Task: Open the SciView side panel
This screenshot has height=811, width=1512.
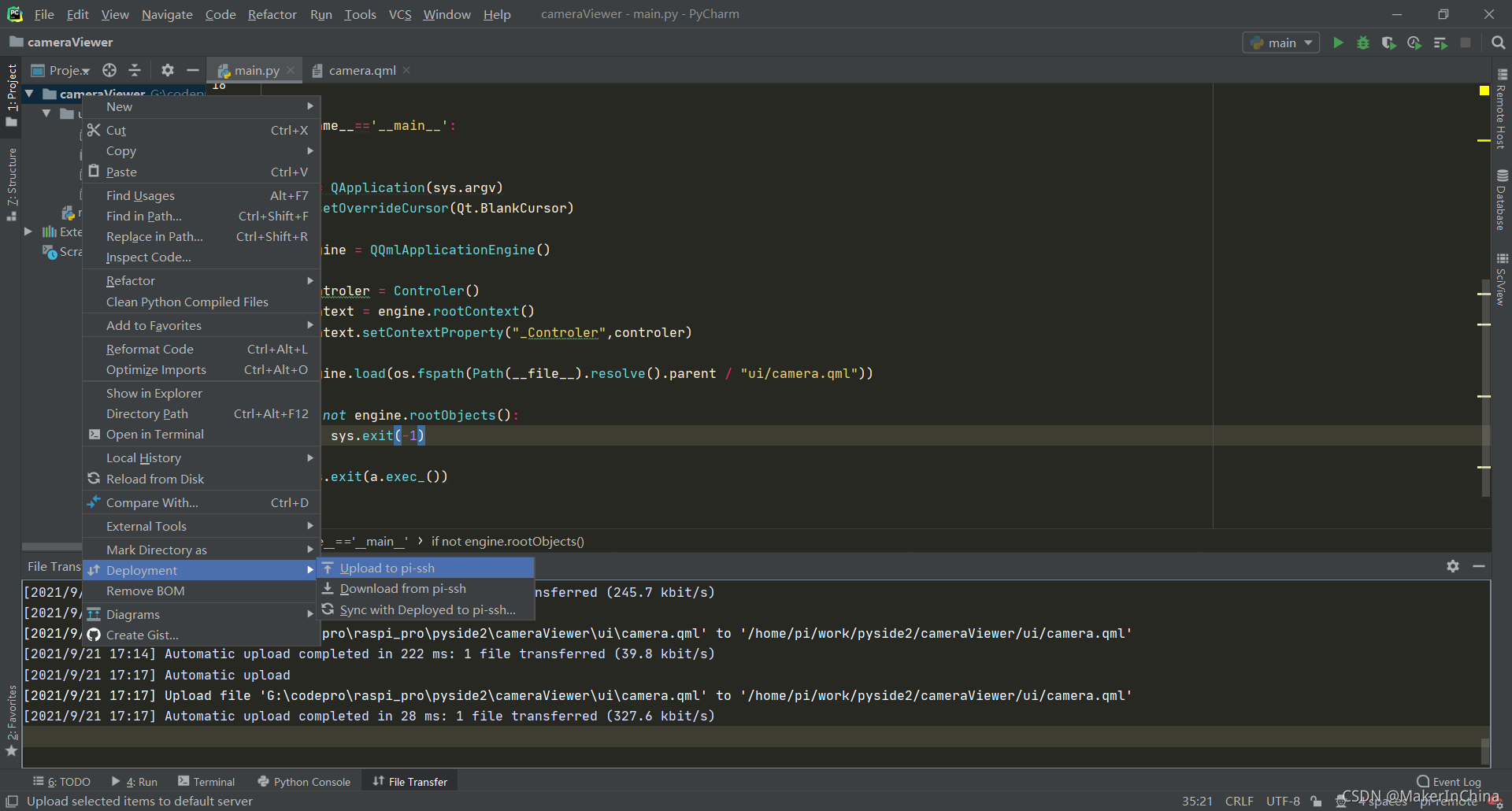Action: click(x=1502, y=280)
